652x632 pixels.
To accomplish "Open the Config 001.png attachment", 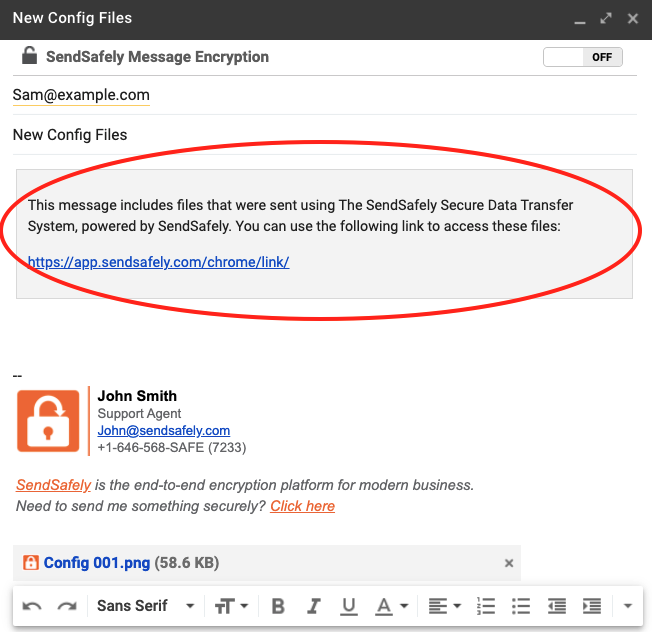I will [x=96, y=563].
